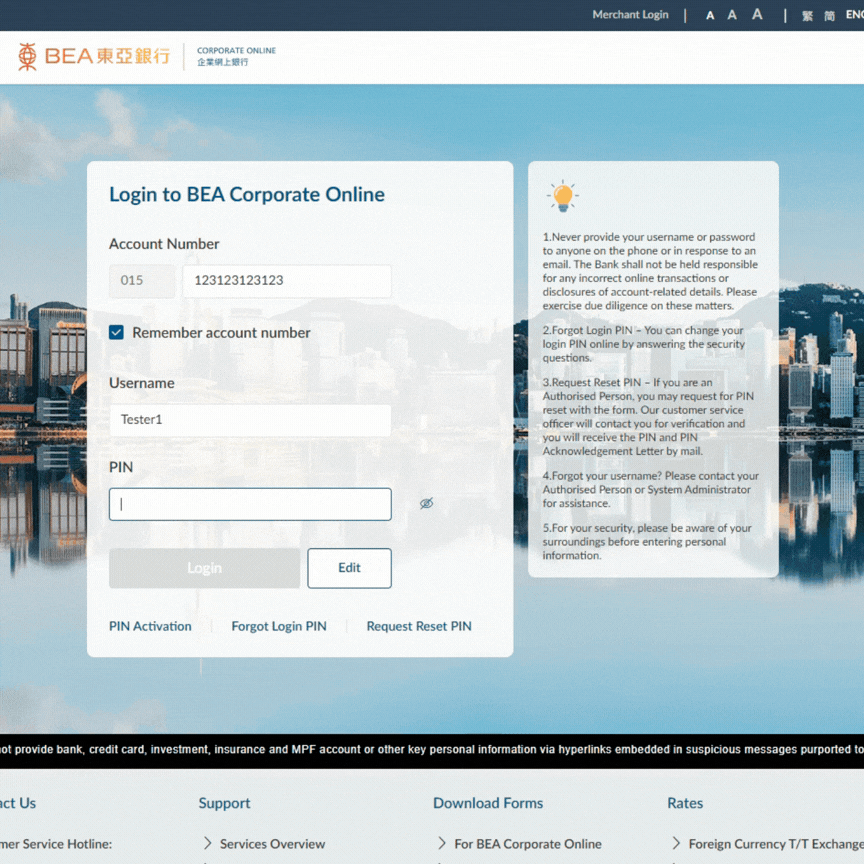Open Foreign Currency T/T Exchange link
The width and height of the screenshot is (864, 864).
click(776, 844)
